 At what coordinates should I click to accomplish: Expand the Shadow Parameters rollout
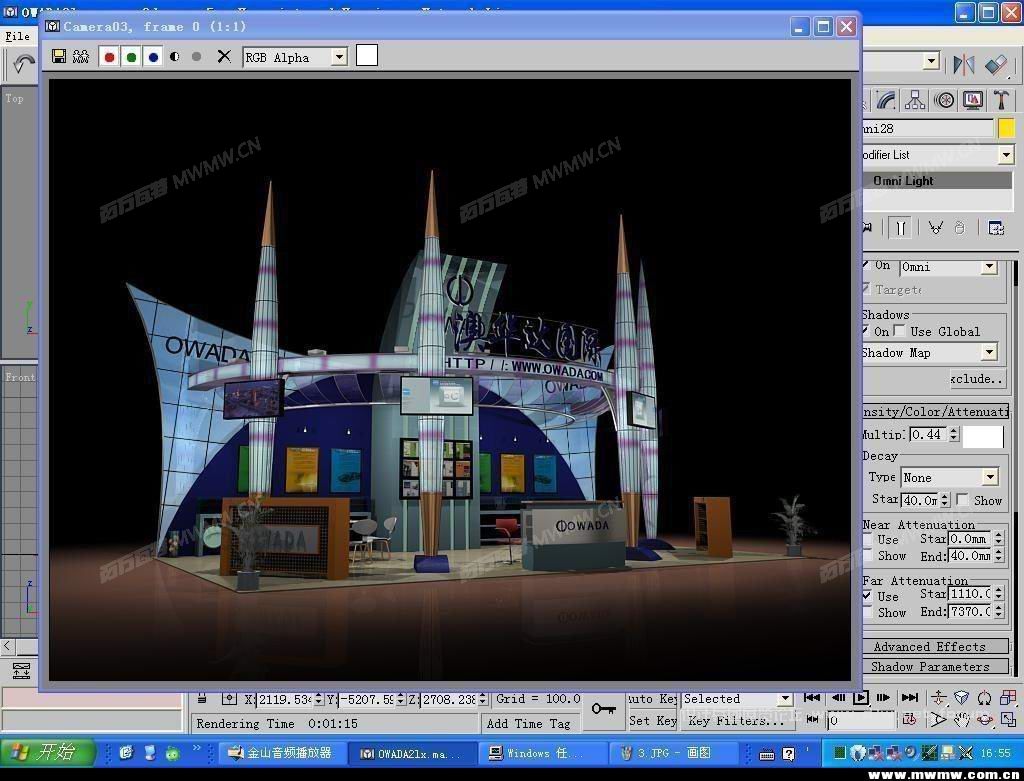[x=935, y=667]
